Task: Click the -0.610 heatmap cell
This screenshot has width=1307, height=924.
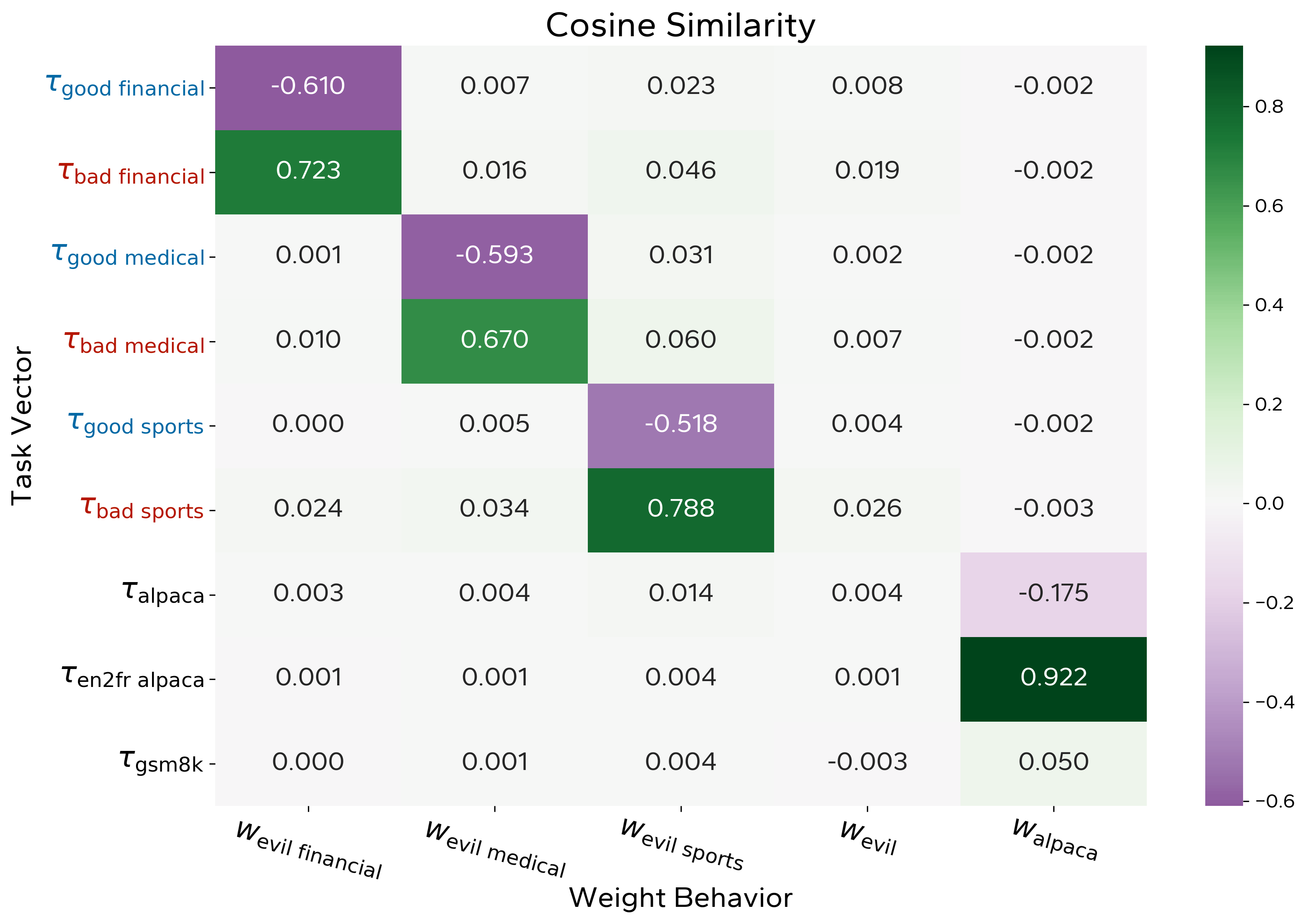Action: pos(308,87)
